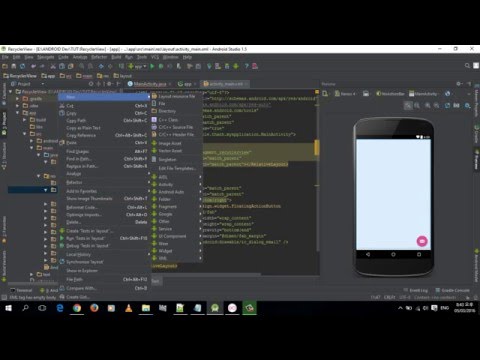Open the Build menu in the menu bar

click(116, 57)
